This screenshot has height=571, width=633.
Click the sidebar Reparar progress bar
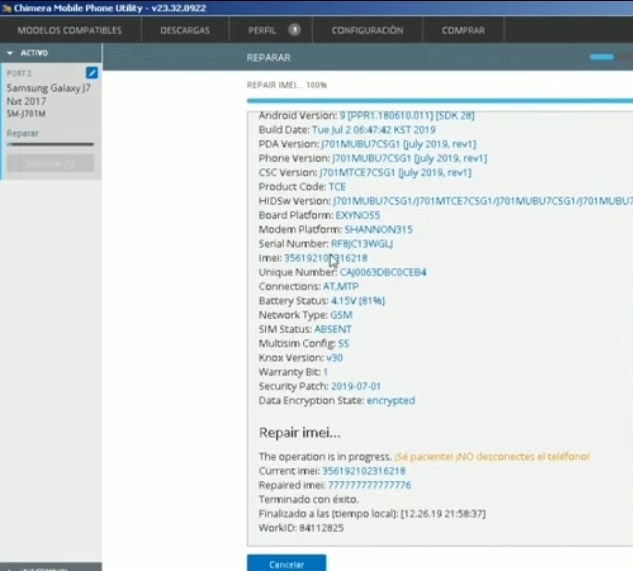coord(50,144)
